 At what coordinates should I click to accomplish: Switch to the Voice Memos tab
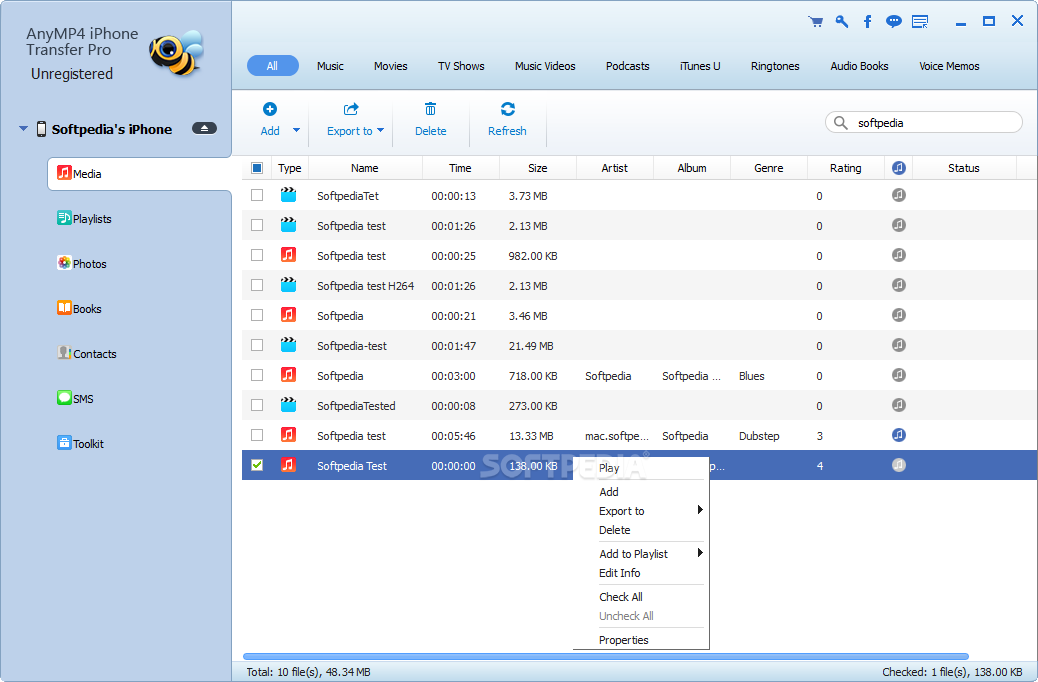pyautogui.click(x=949, y=66)
